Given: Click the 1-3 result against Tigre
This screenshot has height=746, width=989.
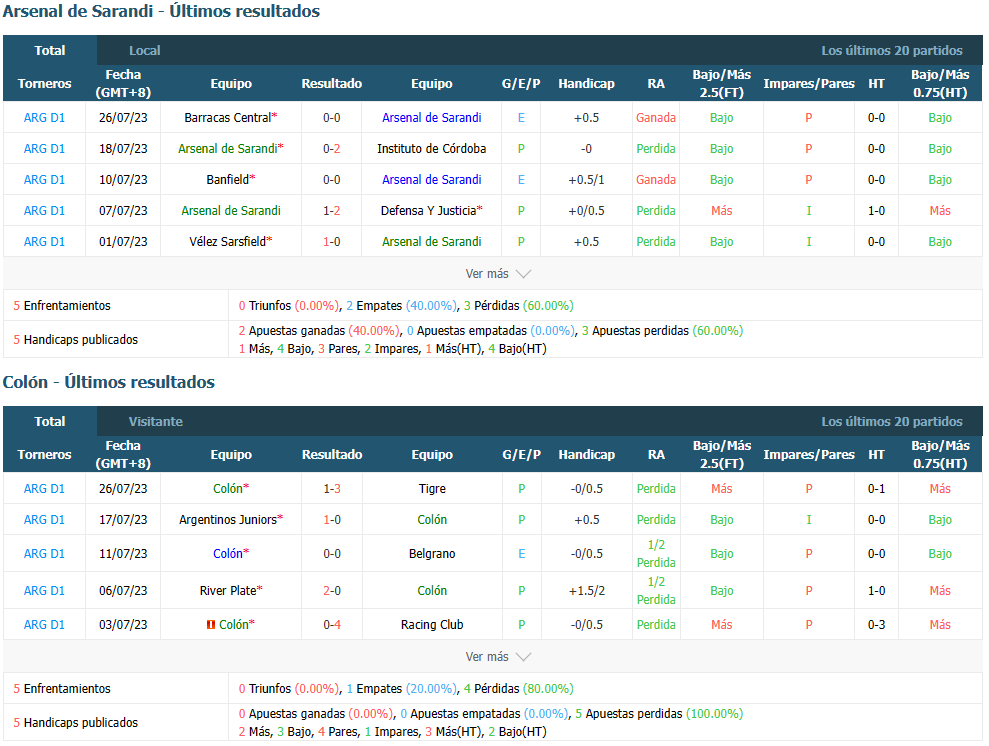Looking at the screenshot, I should (332, 489).
